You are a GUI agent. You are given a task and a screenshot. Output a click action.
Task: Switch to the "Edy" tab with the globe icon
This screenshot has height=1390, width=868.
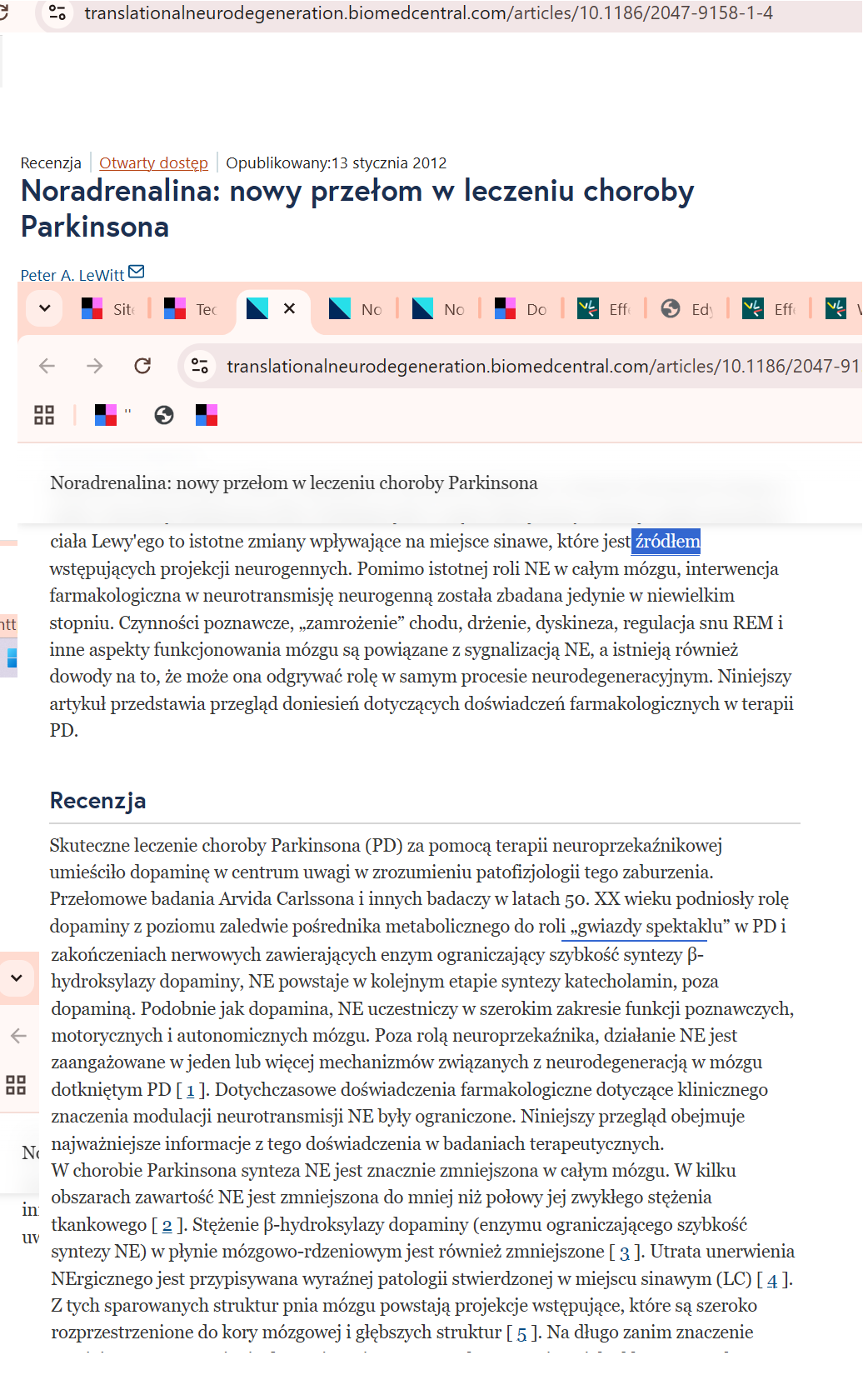[x=687, y=309]
